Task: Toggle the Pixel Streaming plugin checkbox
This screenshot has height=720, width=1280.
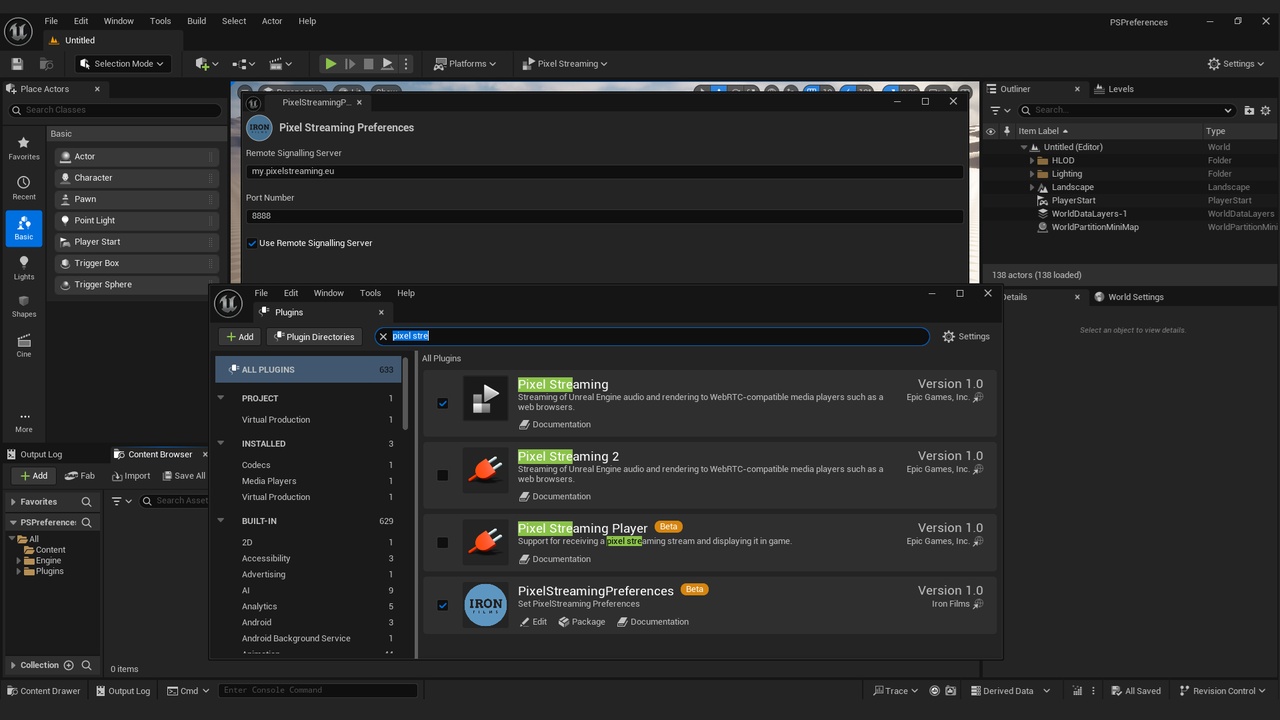Action: [x=443, y=404]
